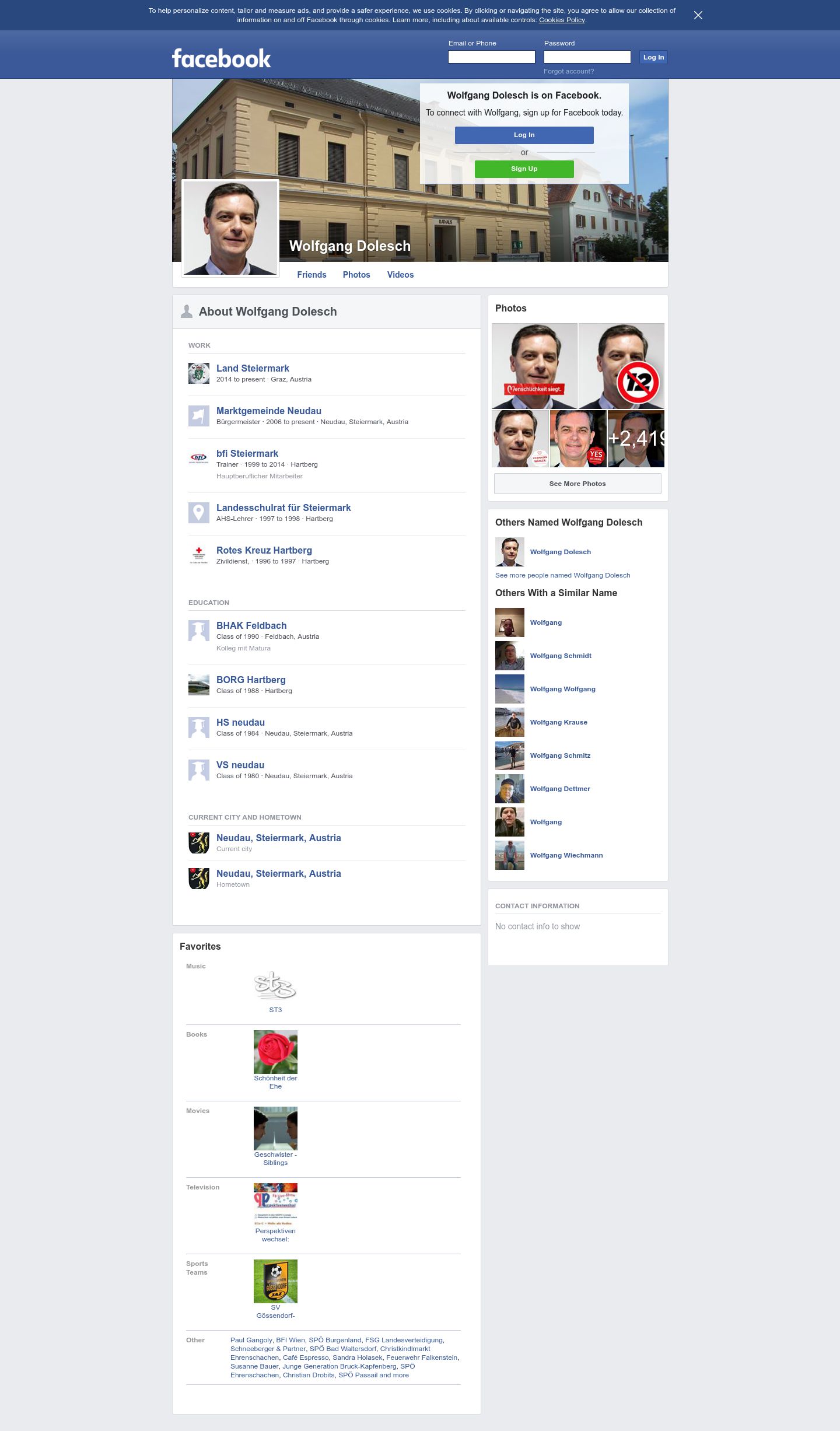Click the Neudau current city crest icon

(199, 843)
